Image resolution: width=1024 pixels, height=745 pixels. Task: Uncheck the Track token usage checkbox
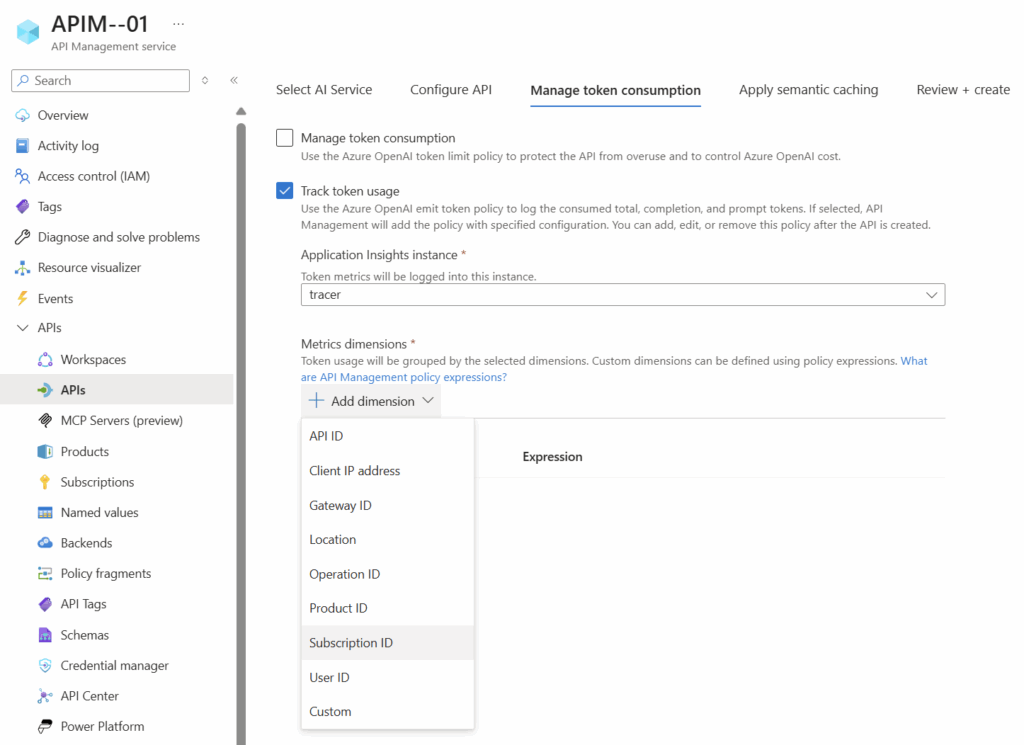point(285,191)
